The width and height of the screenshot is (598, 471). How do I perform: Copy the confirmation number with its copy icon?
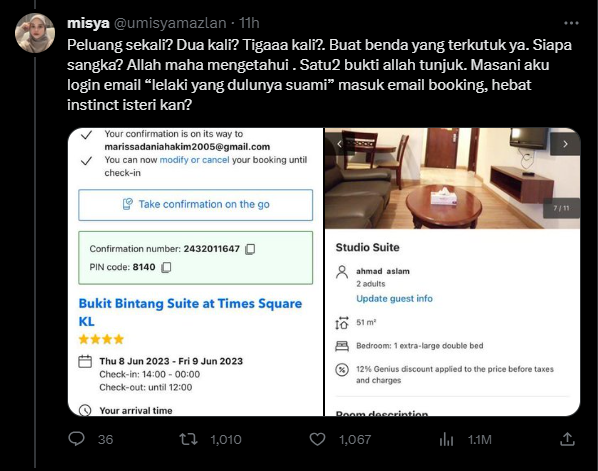tap(250, 249)
